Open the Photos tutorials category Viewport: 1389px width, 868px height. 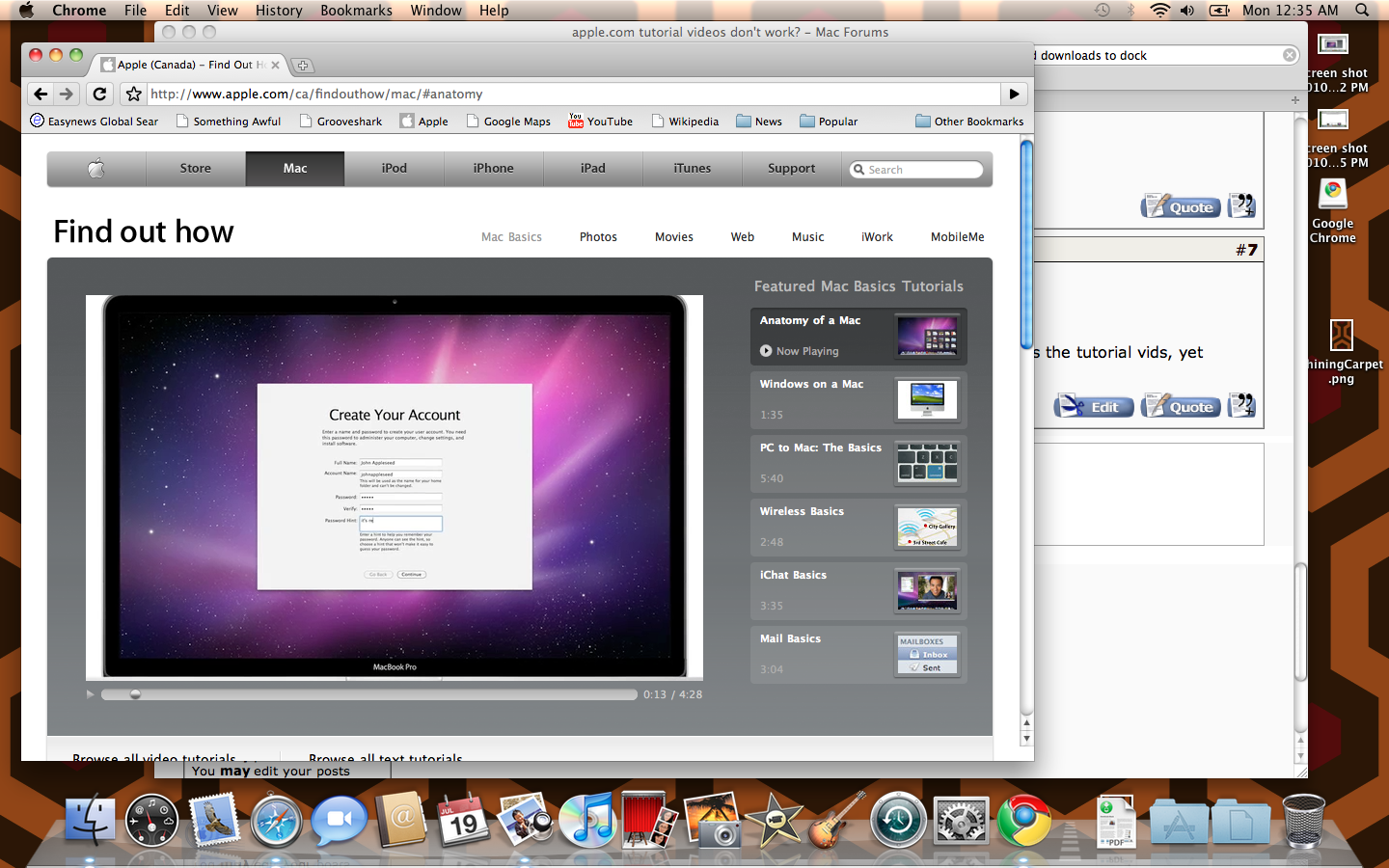click(598, 236)
